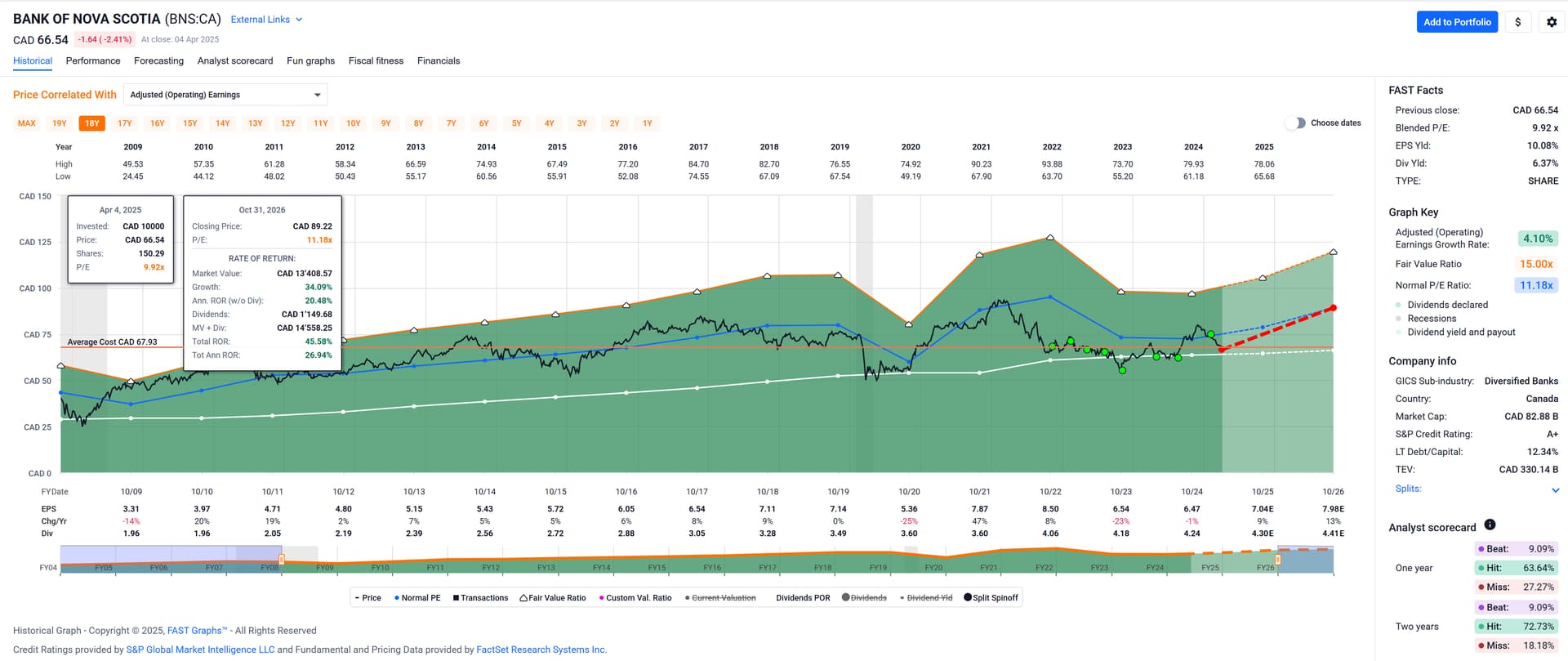
Task: Toggle Dividends POR legend item
Action: pyautogui.click(x=803, y=598)
